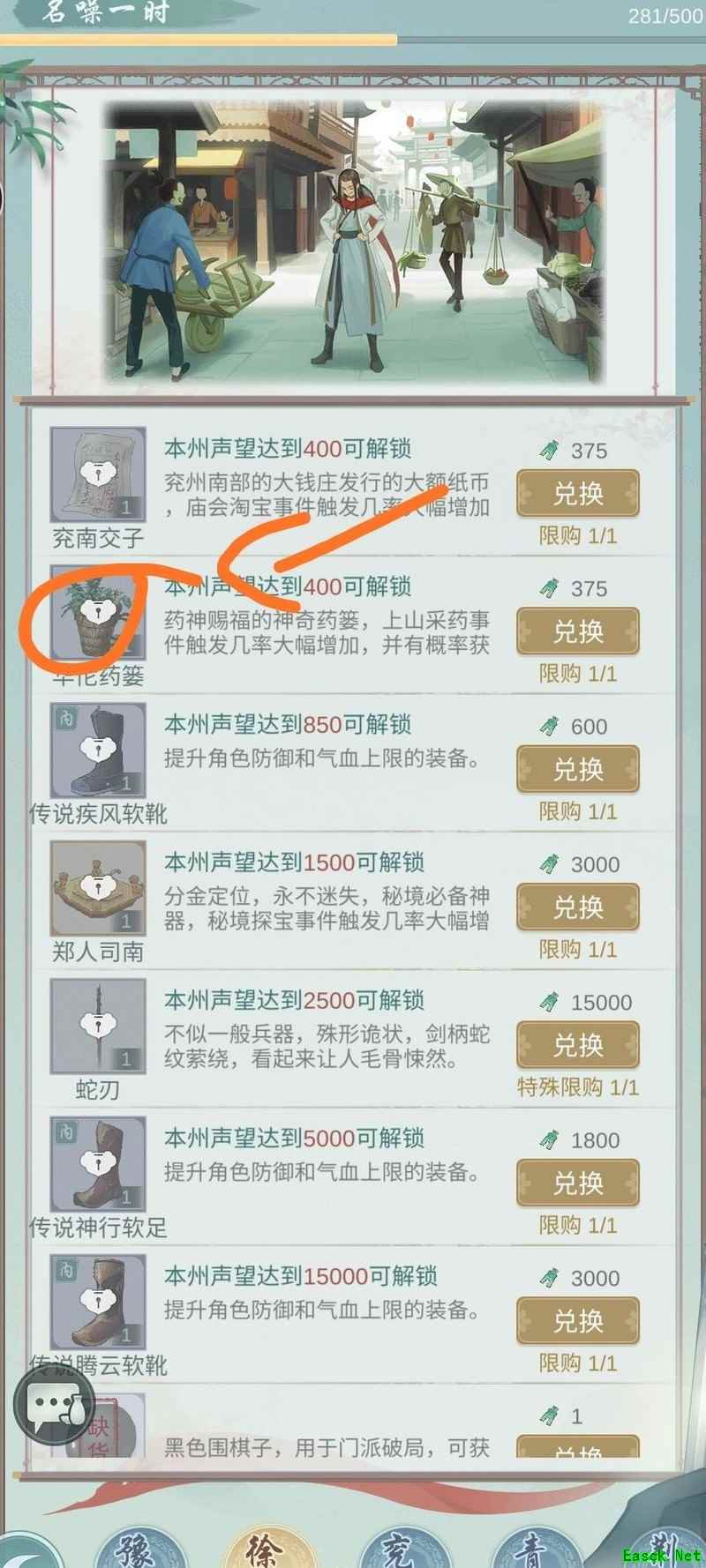The width and height of the screenshot is (706, 1568).
Task: Click 兑换 for 传说神行软足 costing 1800
Action: [578, 1183]
